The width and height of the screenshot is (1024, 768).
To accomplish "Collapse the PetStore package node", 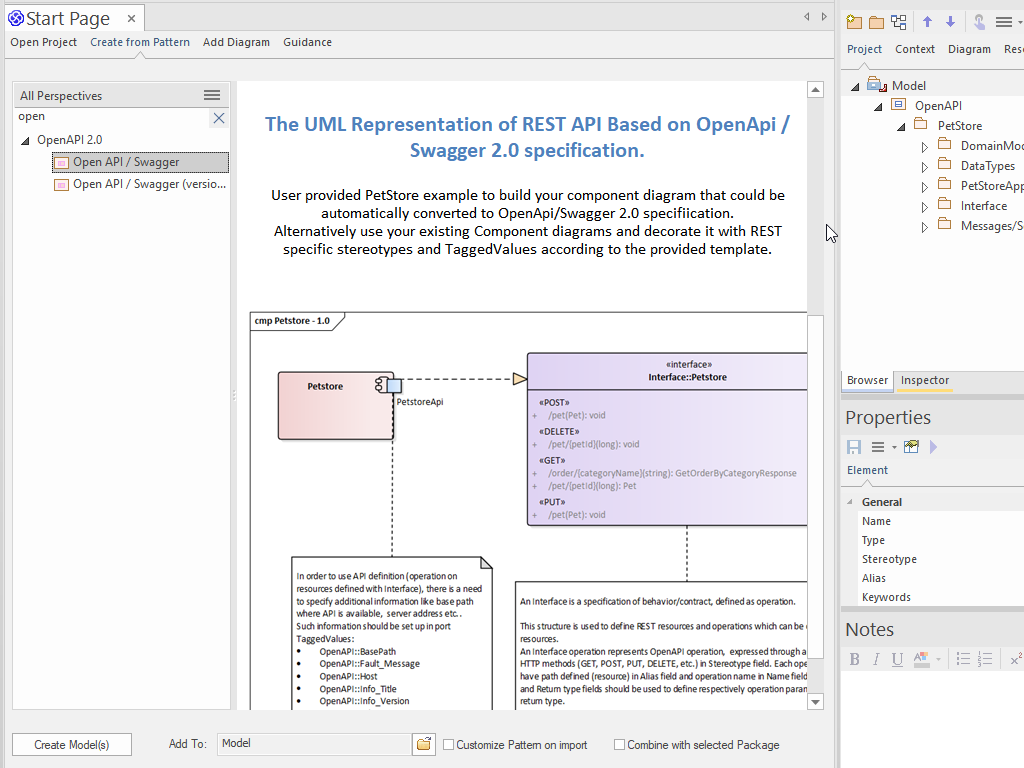I will 901,127.
